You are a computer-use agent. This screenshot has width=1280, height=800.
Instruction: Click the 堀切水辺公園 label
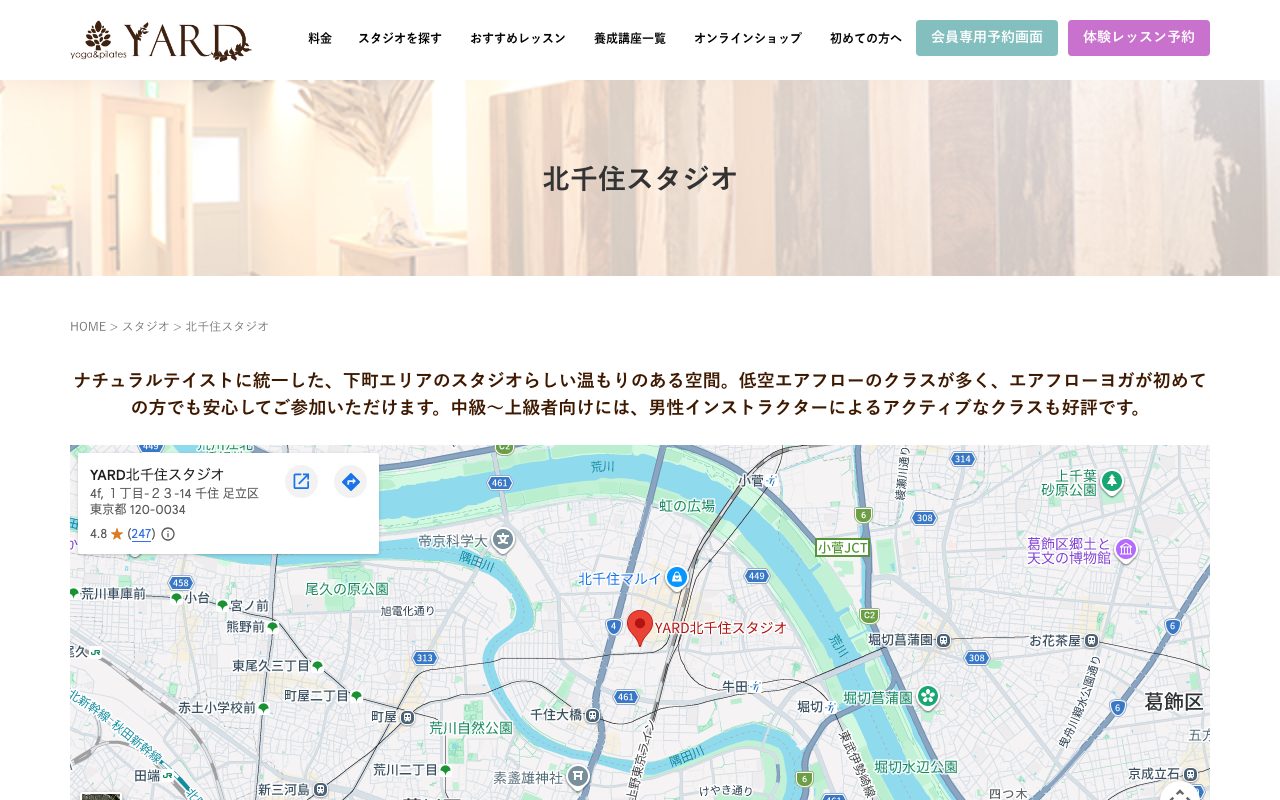916,767
